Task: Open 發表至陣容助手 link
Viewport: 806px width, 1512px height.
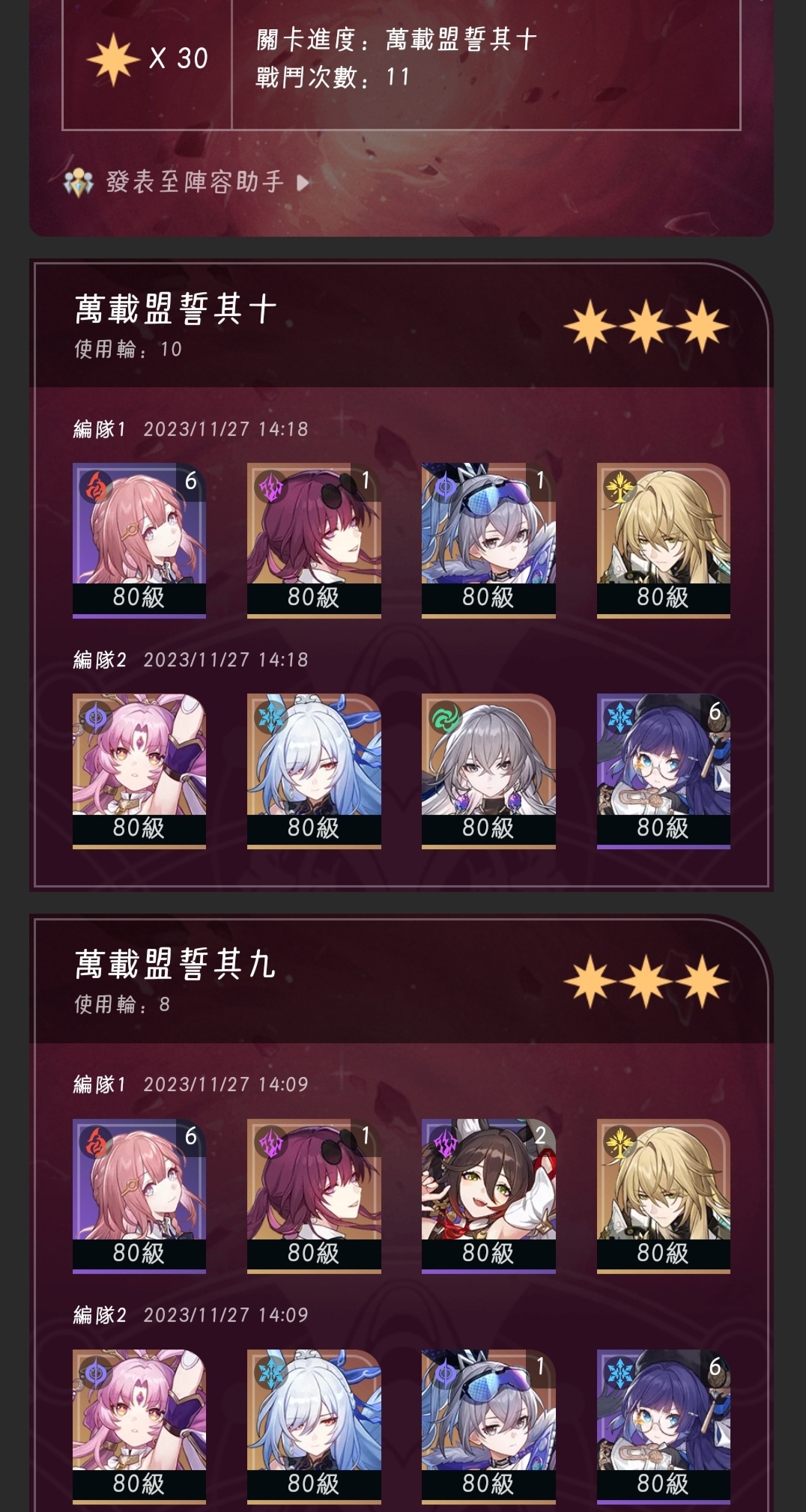Action: click(195, 182)
